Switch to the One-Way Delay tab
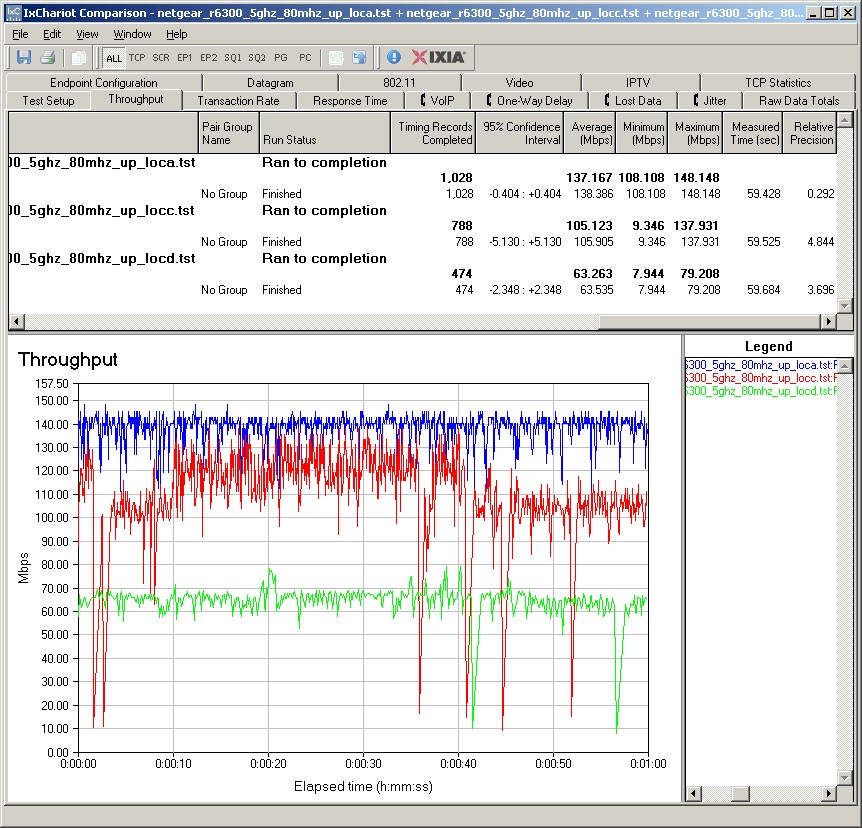 click(530, 101)
